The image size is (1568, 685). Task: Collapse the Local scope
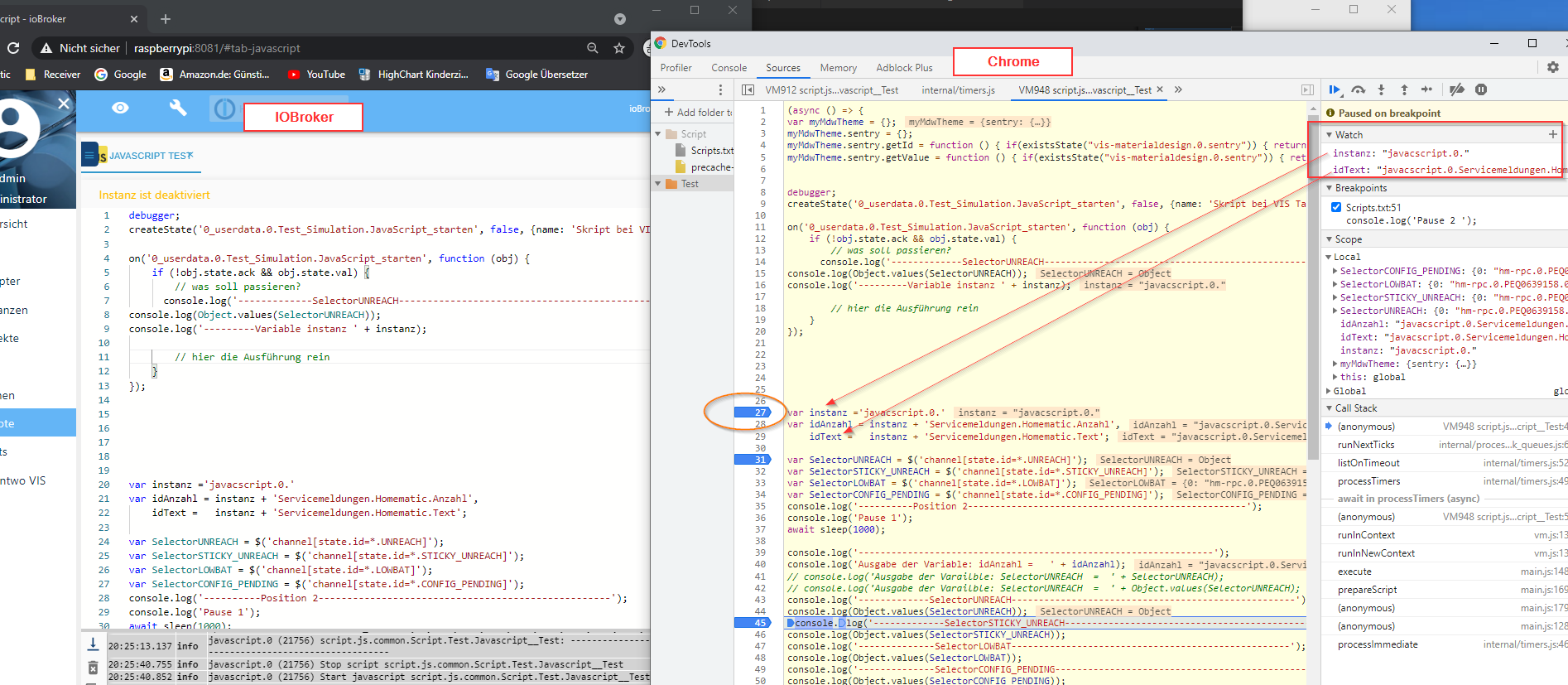pyautogui.click(x=1330, y=257)
